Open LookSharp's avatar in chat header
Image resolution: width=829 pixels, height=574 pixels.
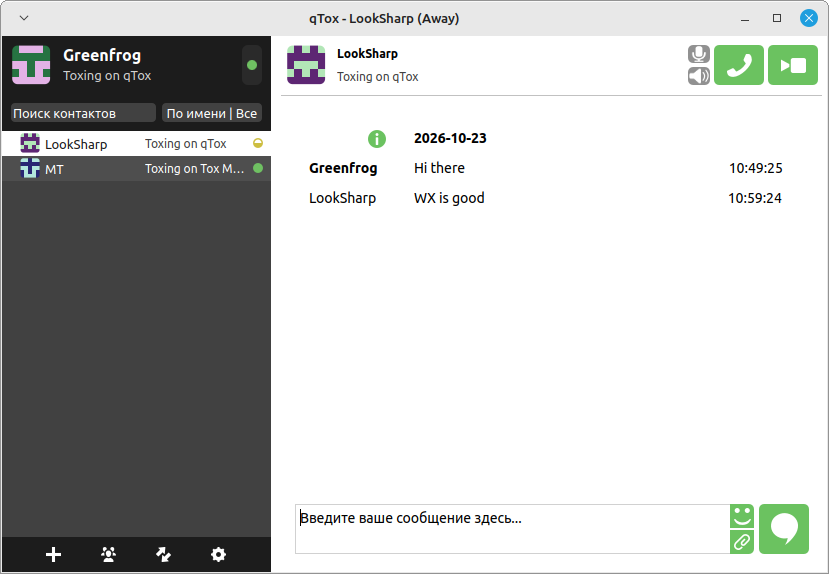tap(306, 65)
